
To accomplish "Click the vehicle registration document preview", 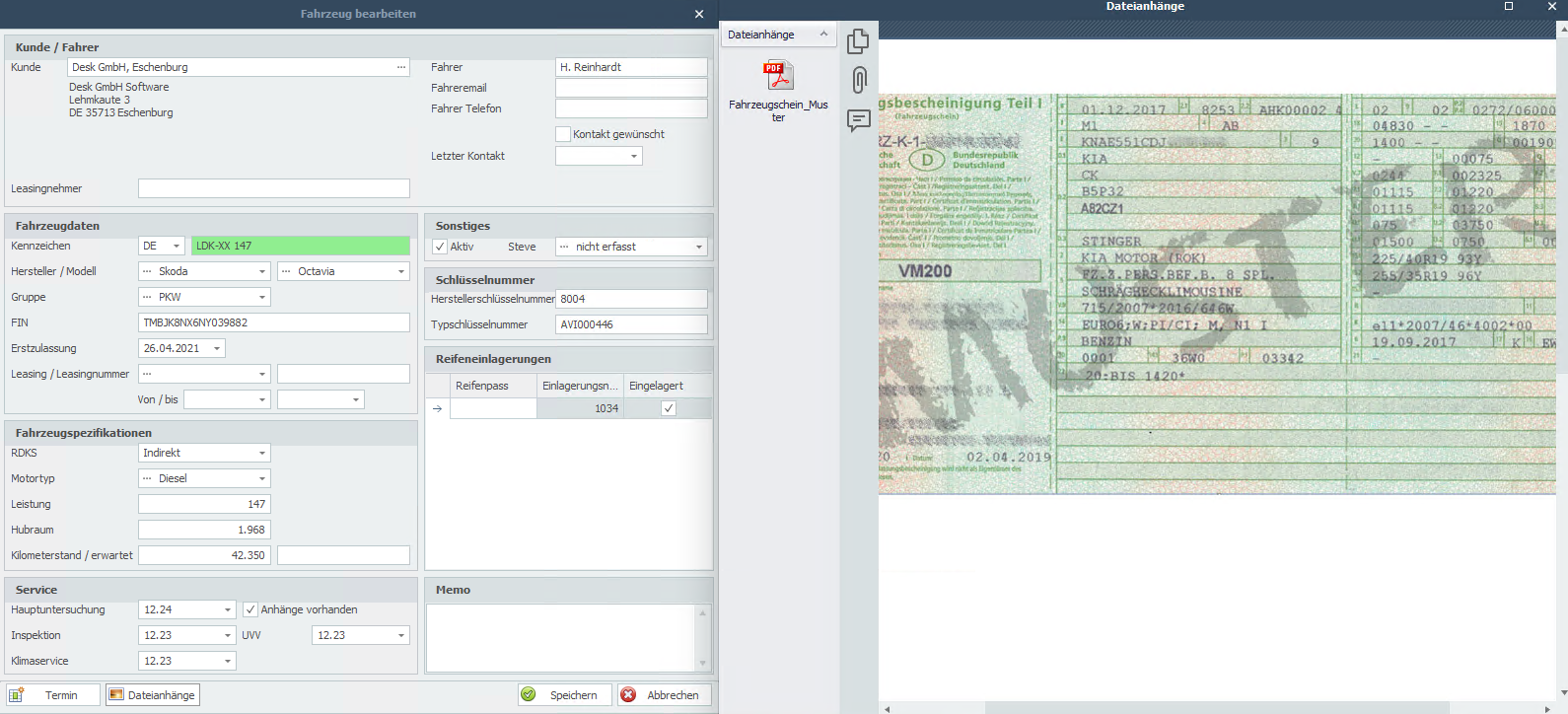I will pyautogui.click(x=1217, y=294).
